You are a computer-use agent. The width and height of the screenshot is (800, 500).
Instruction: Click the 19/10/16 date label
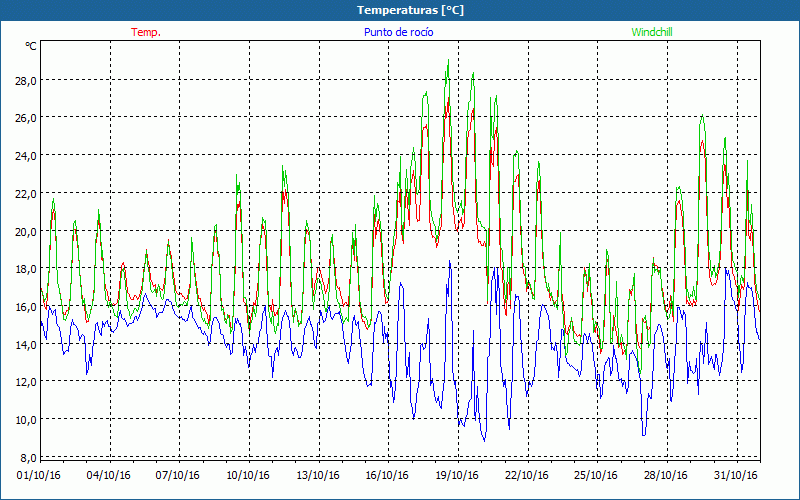click(x=457, y=476)
